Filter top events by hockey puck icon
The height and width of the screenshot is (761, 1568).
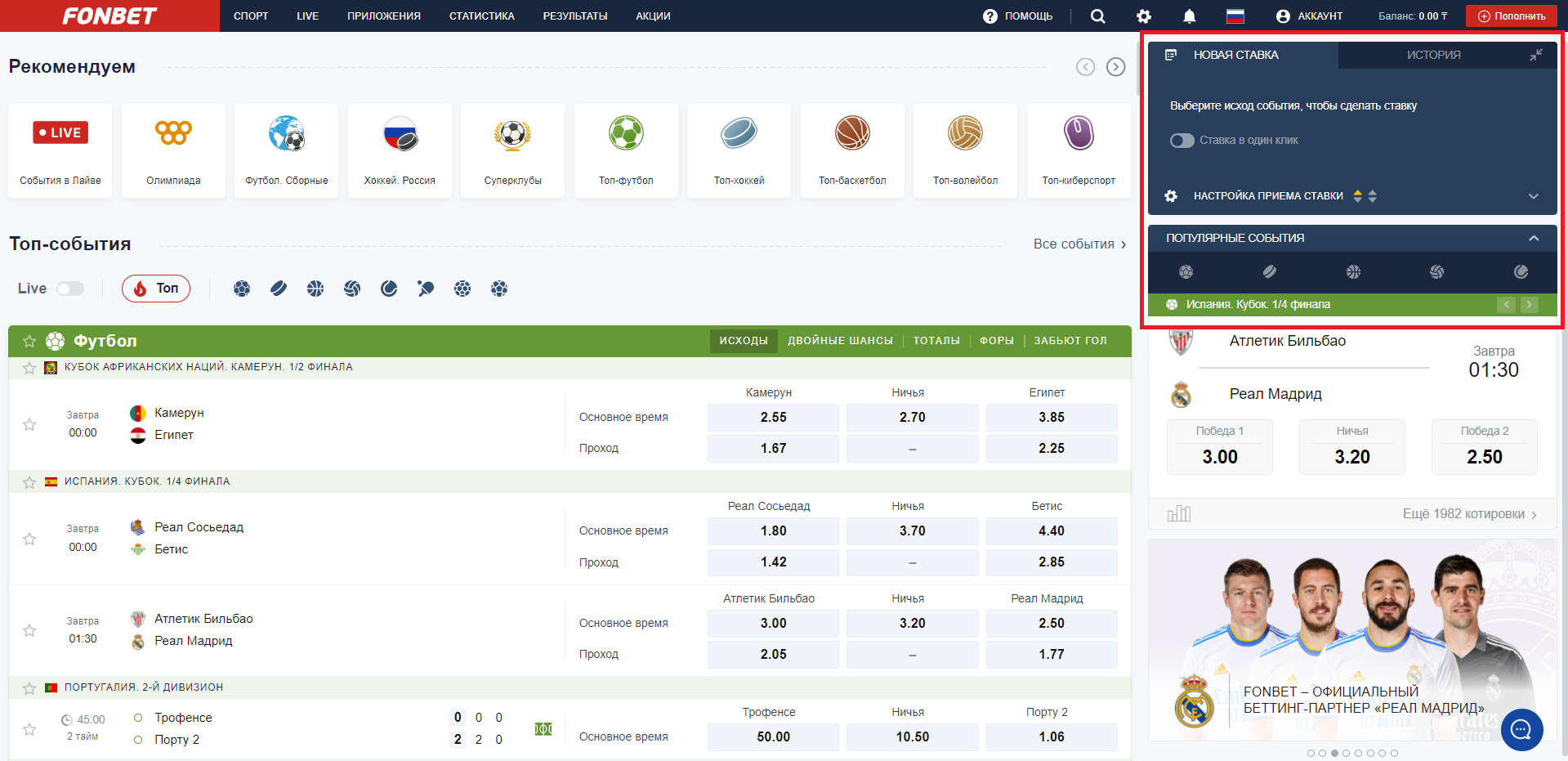279,289
